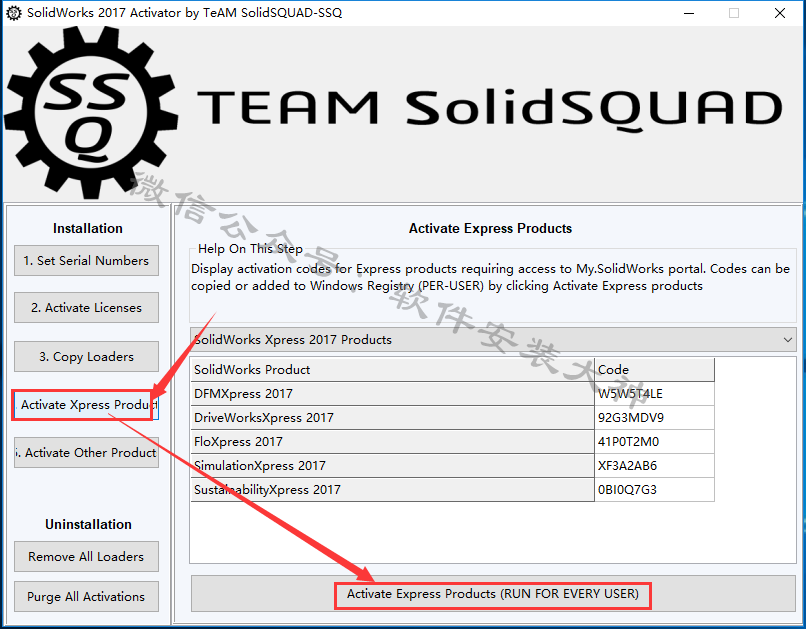This screenshot has width=806, height=629.
Task: Close the Activator window
Action: pyautogui.click(x=780, y=13)
